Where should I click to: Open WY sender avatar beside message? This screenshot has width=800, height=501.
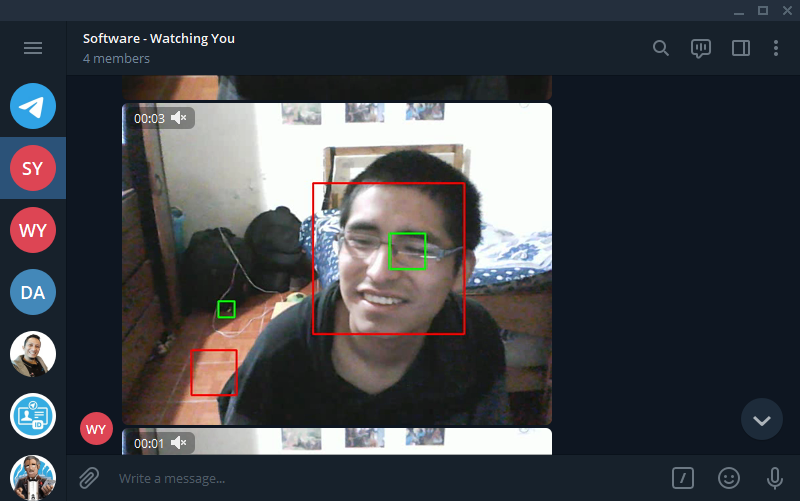96,429
